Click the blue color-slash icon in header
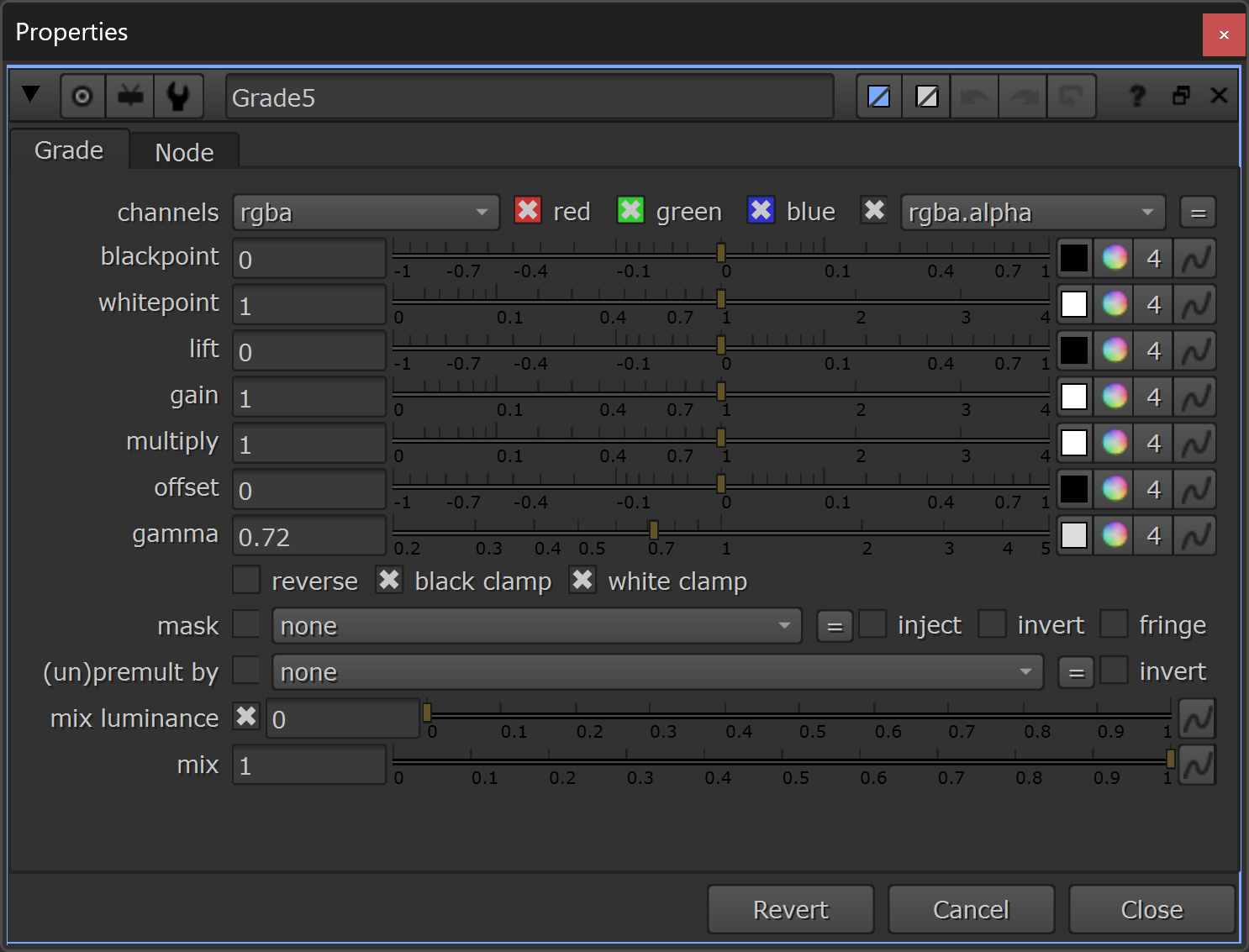This screenshot has width=1249, height=952. 879,97
